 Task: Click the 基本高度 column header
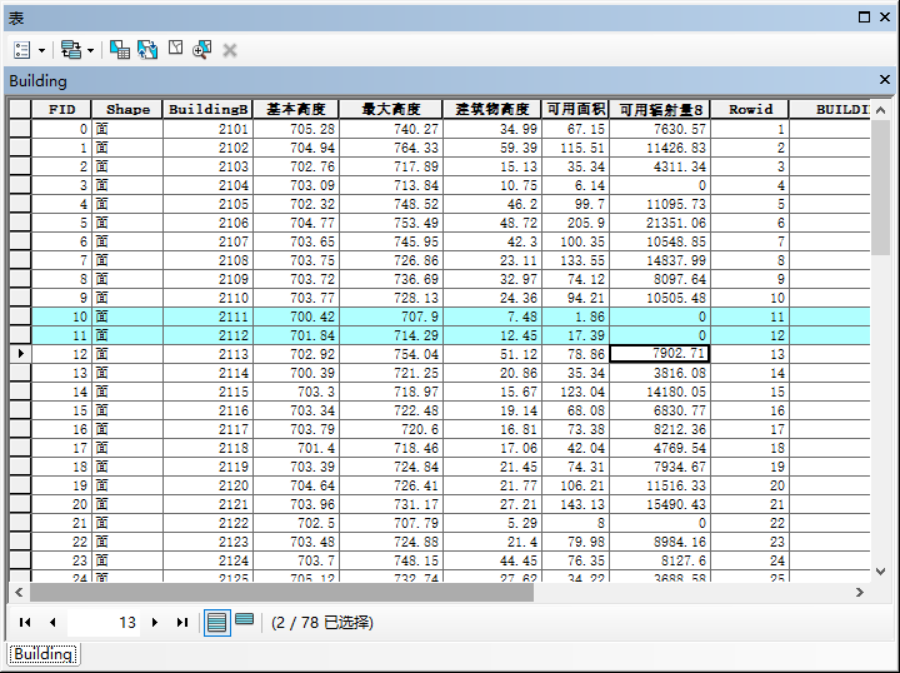click(296, 109)
